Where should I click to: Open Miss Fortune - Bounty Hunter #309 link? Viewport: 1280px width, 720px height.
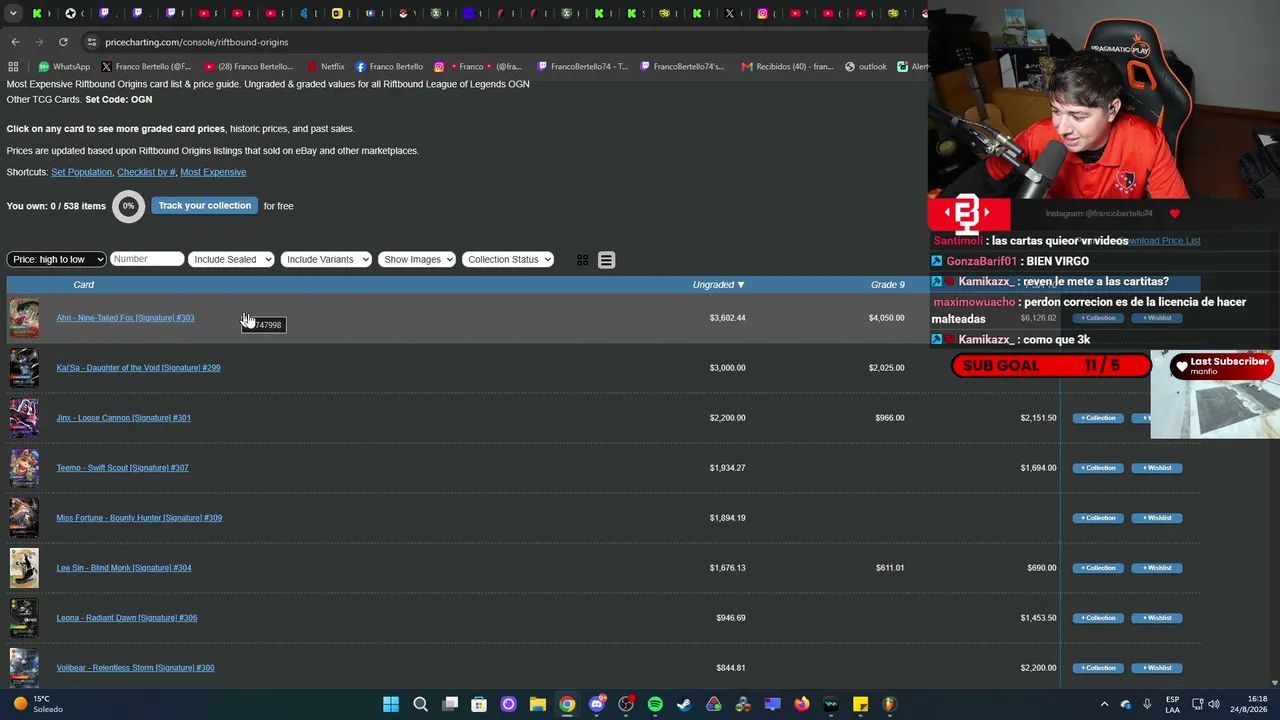coord(139,518)
